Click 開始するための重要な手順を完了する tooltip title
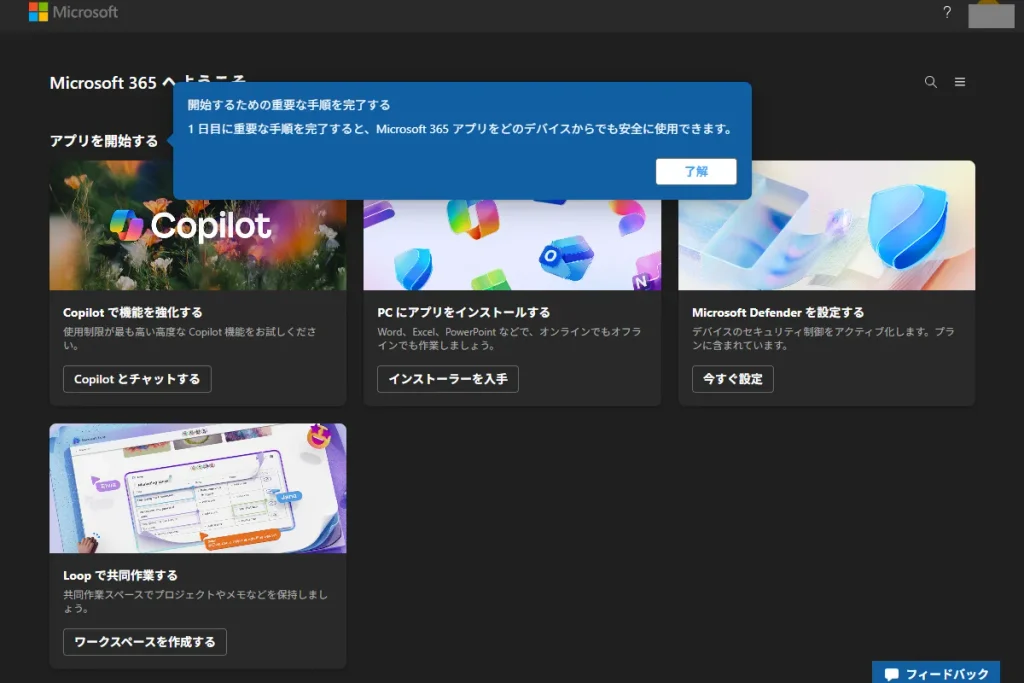1024x683 pixels. tap(289, 104)
